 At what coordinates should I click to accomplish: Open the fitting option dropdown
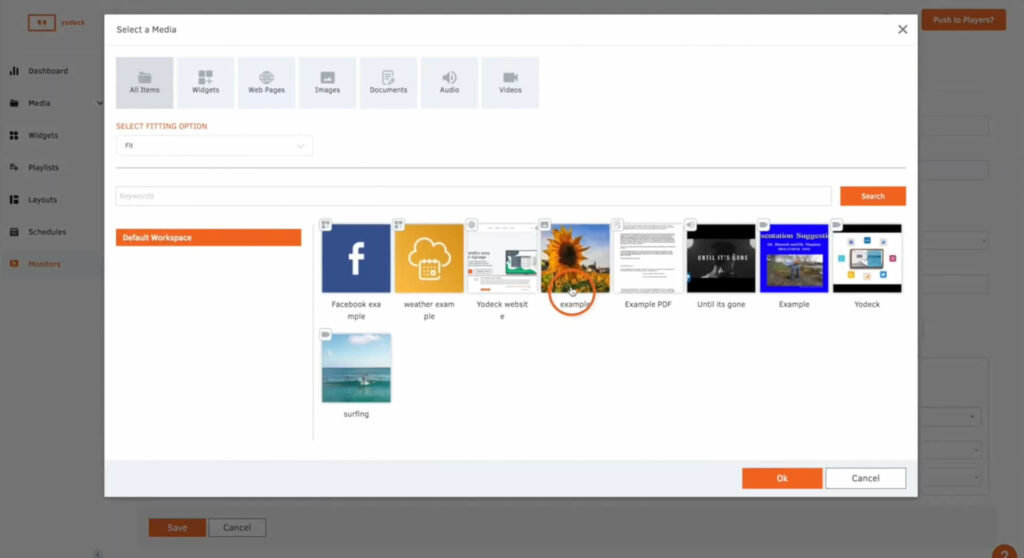tap(214, 146)
